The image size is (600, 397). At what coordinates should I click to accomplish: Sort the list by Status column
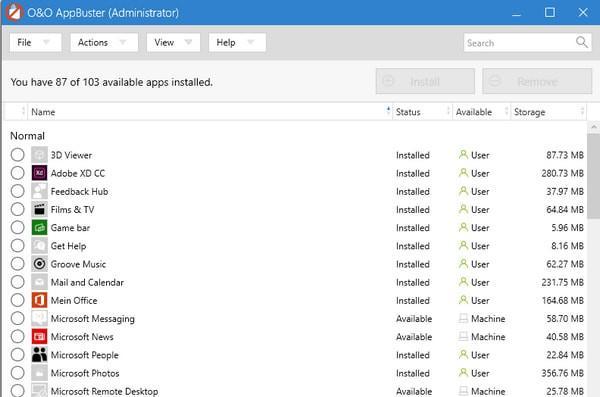tap(422, 112)
